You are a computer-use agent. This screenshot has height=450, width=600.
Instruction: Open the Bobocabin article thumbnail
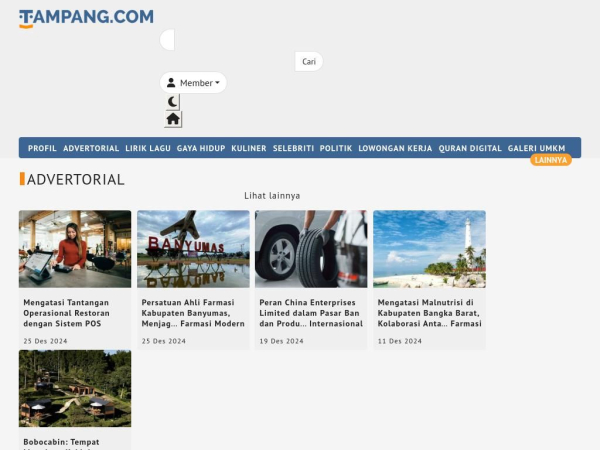(x=75, y=388)
